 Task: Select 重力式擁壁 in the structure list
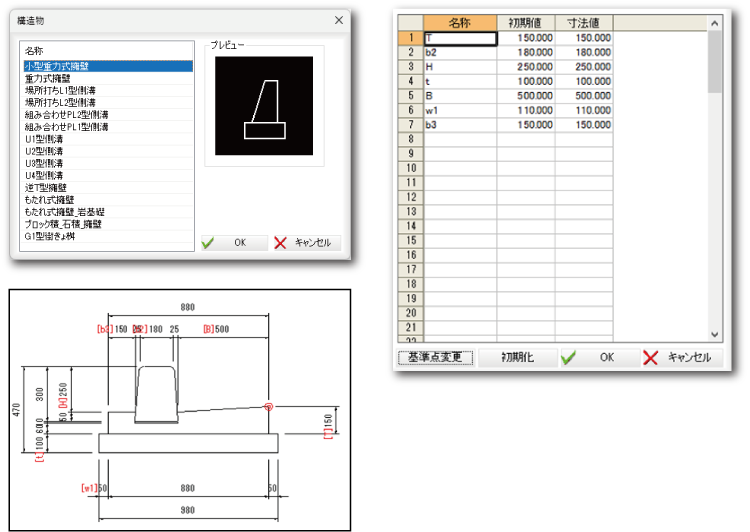(47, 78)
